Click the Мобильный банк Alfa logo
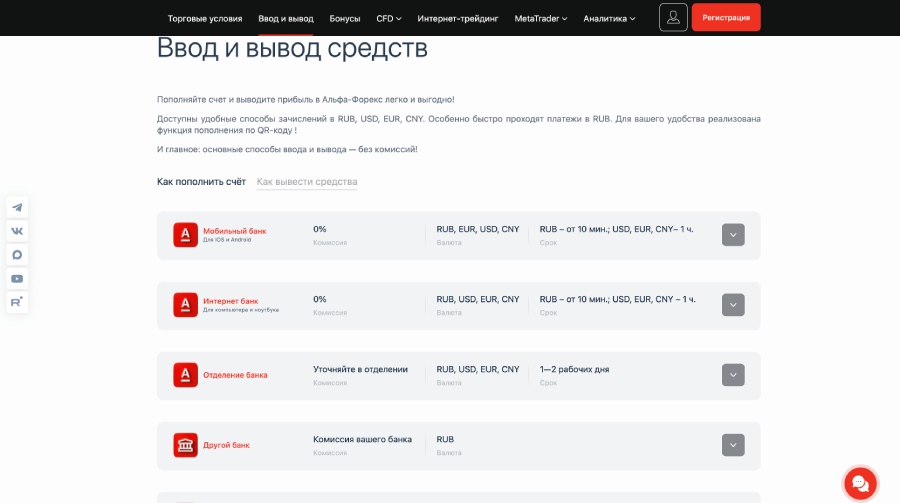Screen dimensions: 900x503 (185, 235)
